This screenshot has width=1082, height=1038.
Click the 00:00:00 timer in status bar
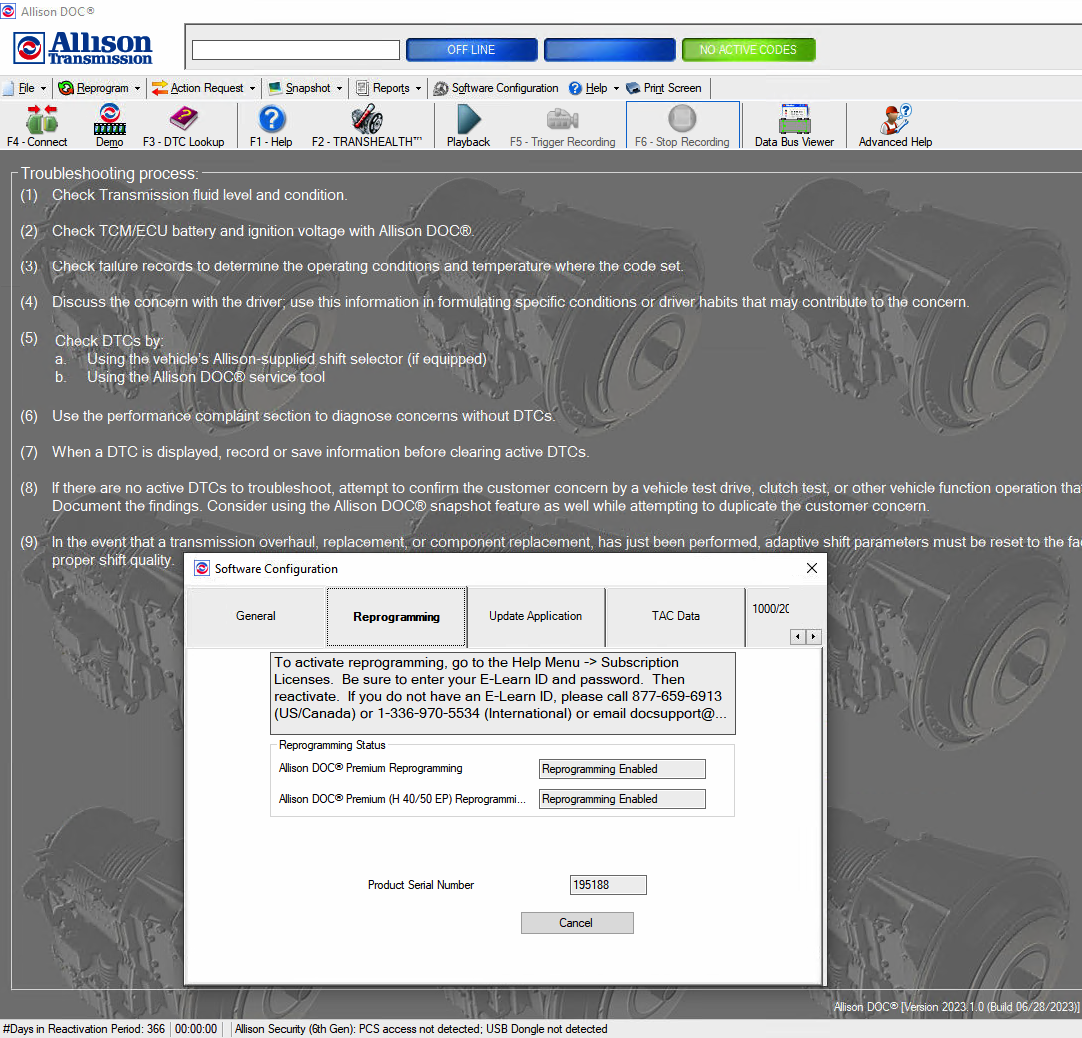196,1029
